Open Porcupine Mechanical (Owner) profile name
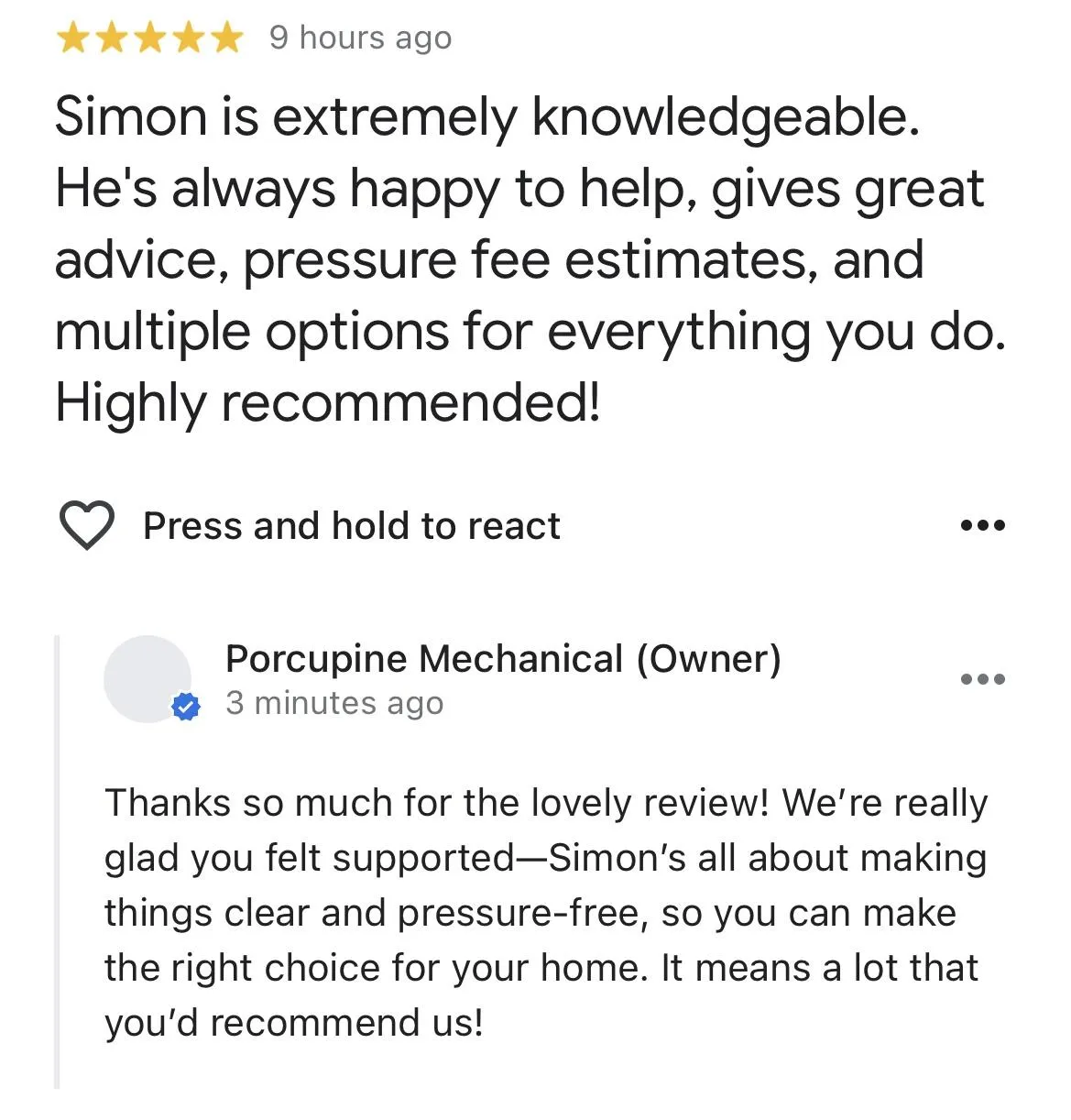Image resolution: width=1071 pixels, height=1120 pixels. 503,659
